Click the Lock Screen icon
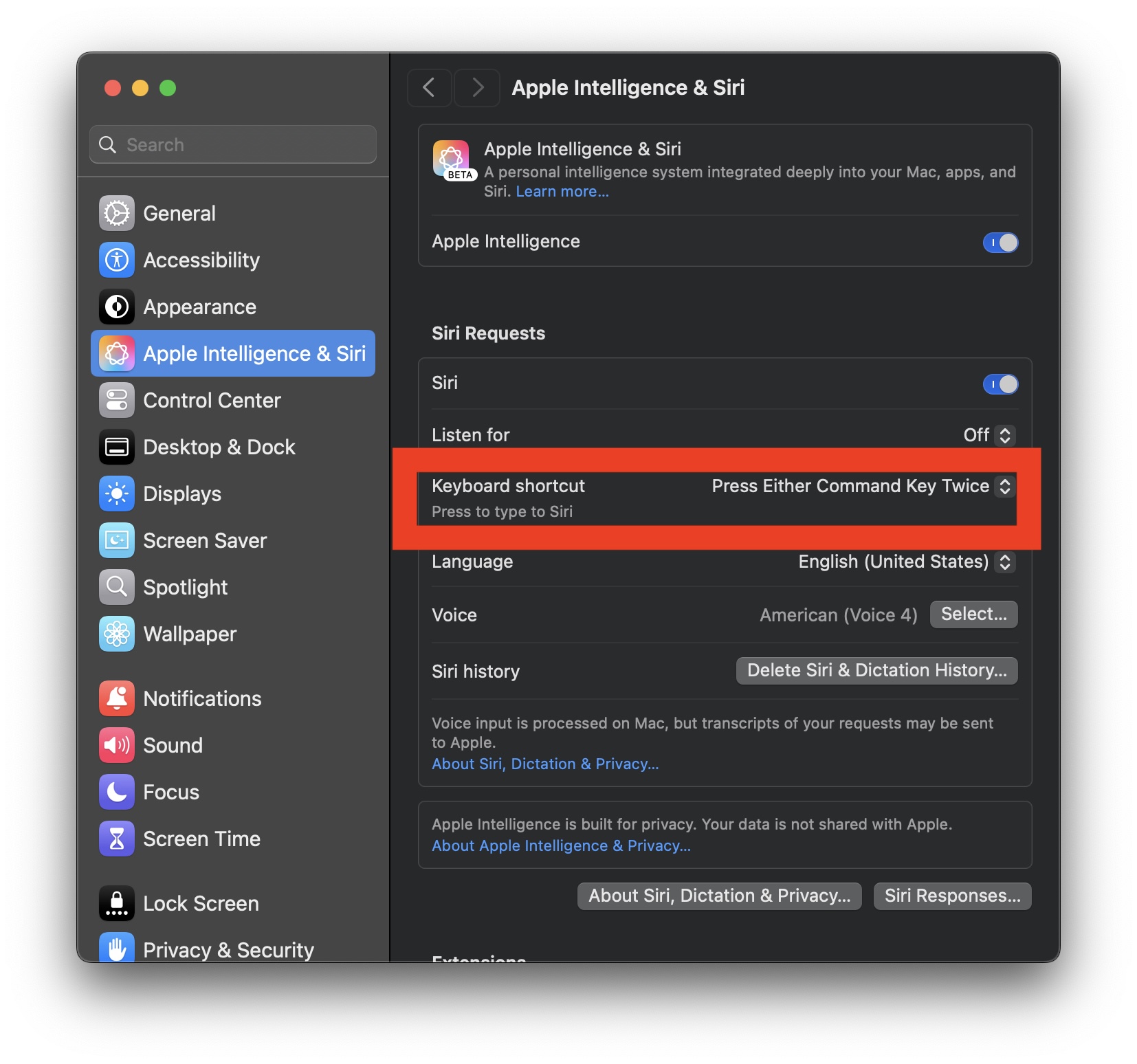This screenshot has width=1137, height=1064. 117,903
